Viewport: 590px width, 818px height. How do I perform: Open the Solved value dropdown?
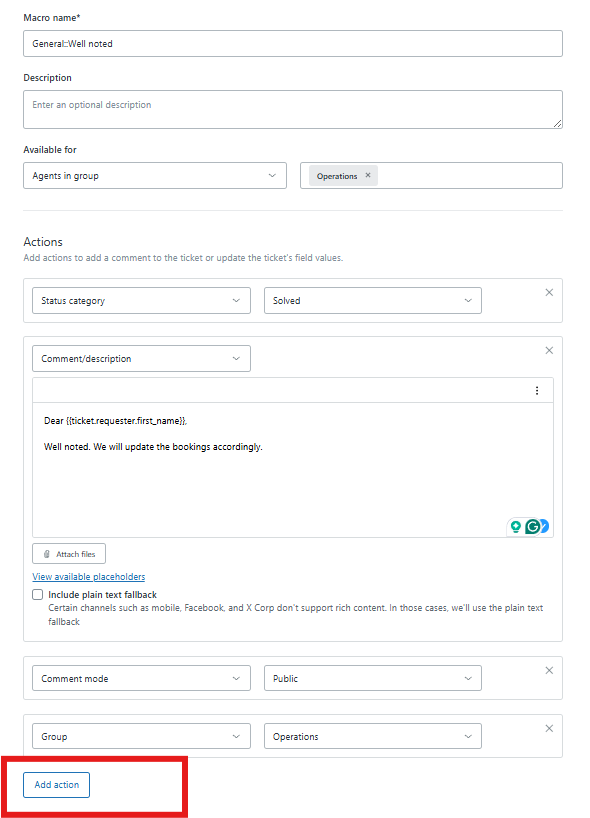point(372,300)
